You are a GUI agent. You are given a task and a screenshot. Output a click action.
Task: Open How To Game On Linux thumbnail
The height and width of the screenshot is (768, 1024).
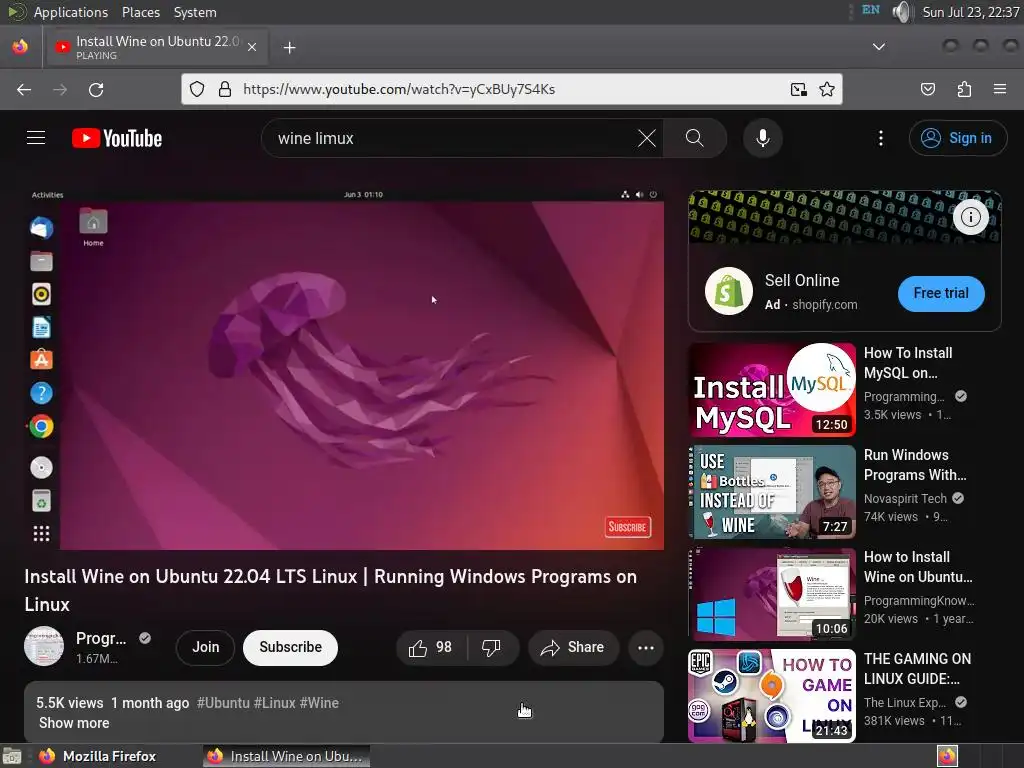tap(773, 696)
